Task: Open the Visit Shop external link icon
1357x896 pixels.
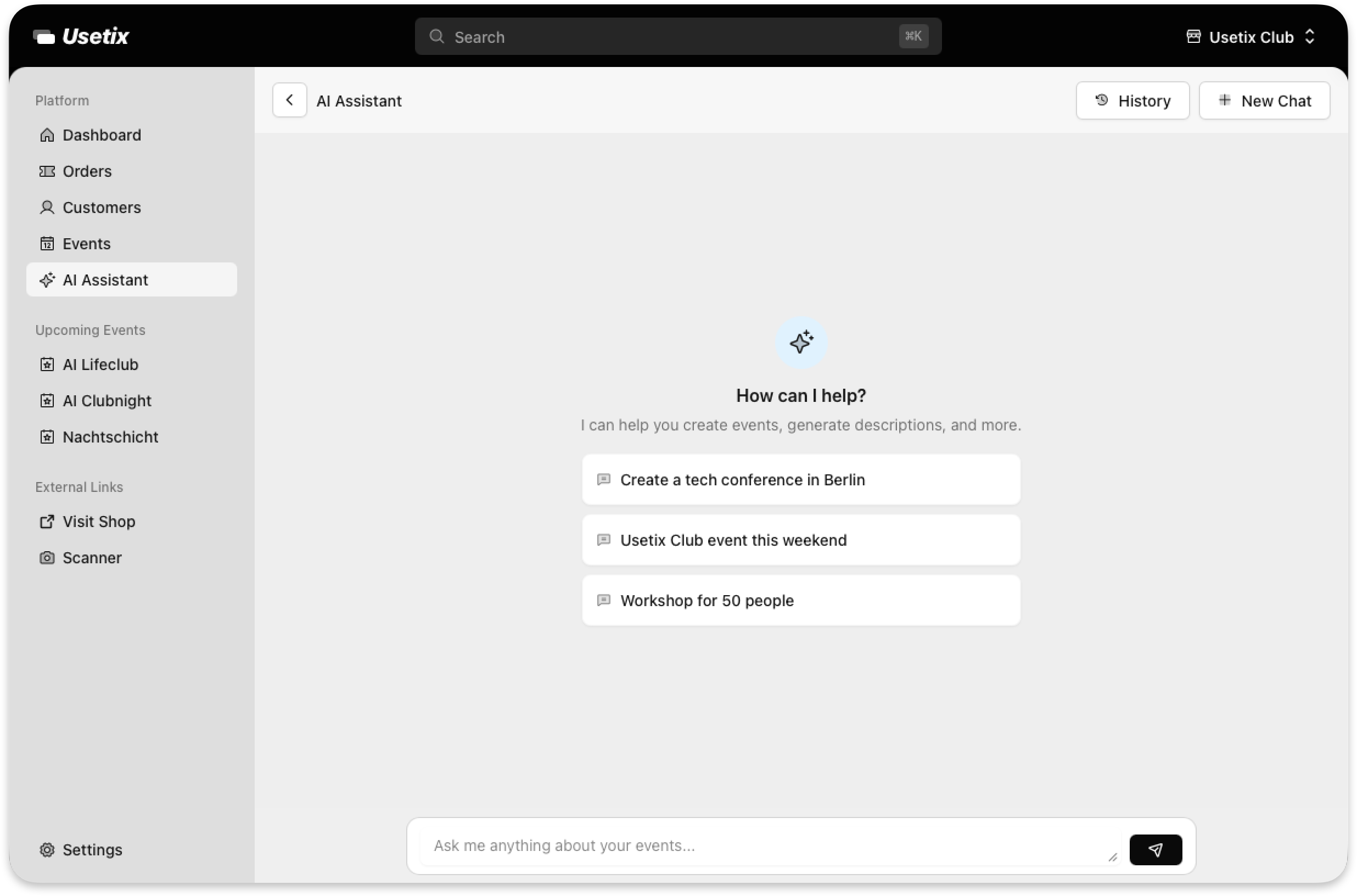Action: point(47,521)
